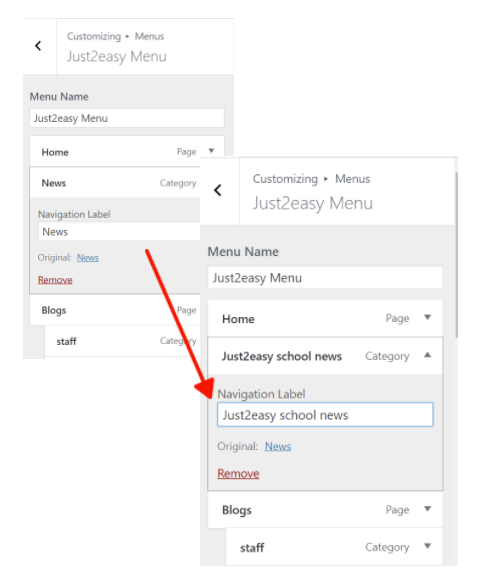Open the original News link in the left panel
The height and width of the screenshot is (581, 482).
88,258
